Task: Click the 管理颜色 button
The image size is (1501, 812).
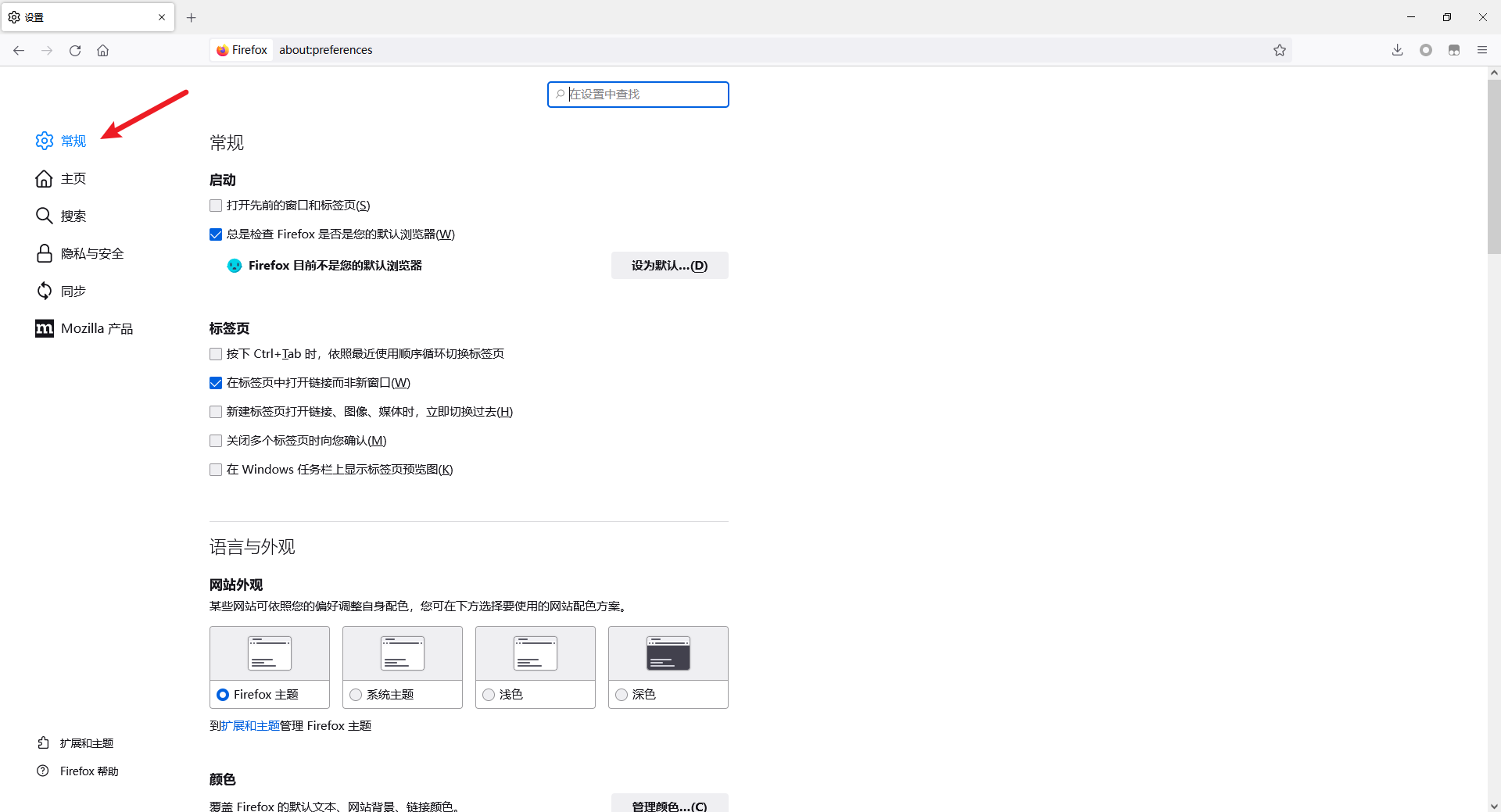Action: tap(670, 804)
